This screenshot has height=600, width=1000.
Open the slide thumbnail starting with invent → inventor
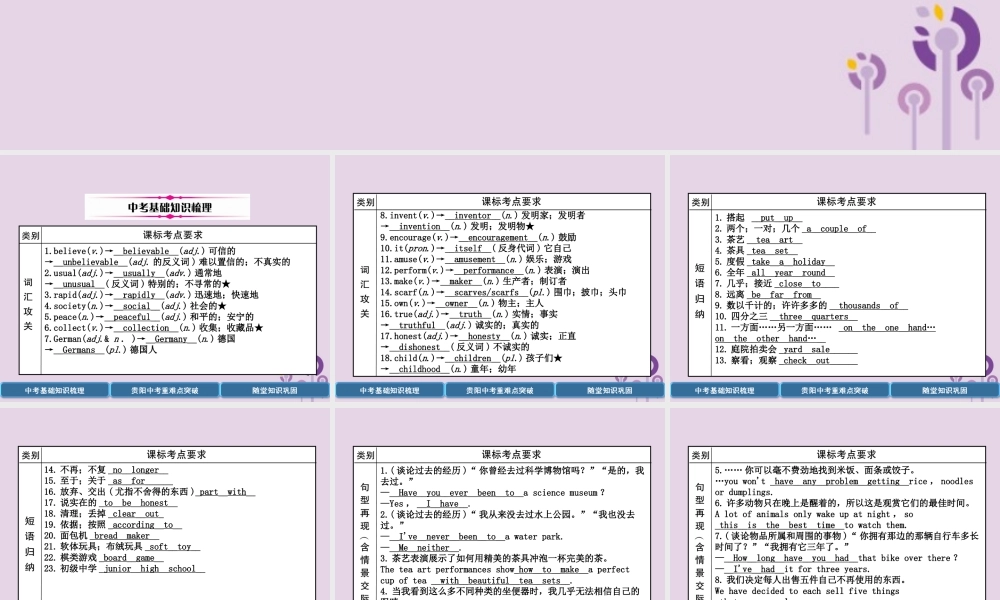coord(500,277)
